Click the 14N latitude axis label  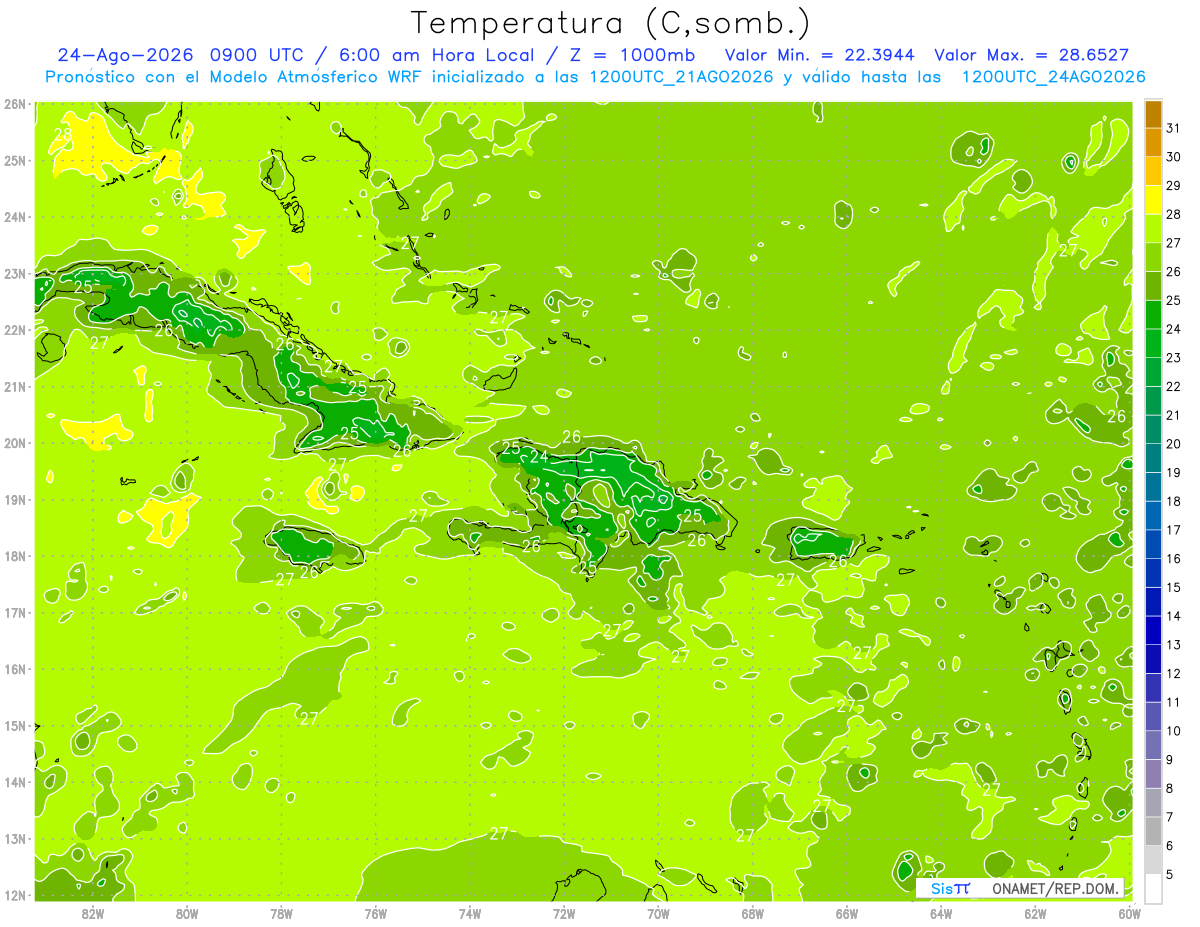[x=15, y=782]
